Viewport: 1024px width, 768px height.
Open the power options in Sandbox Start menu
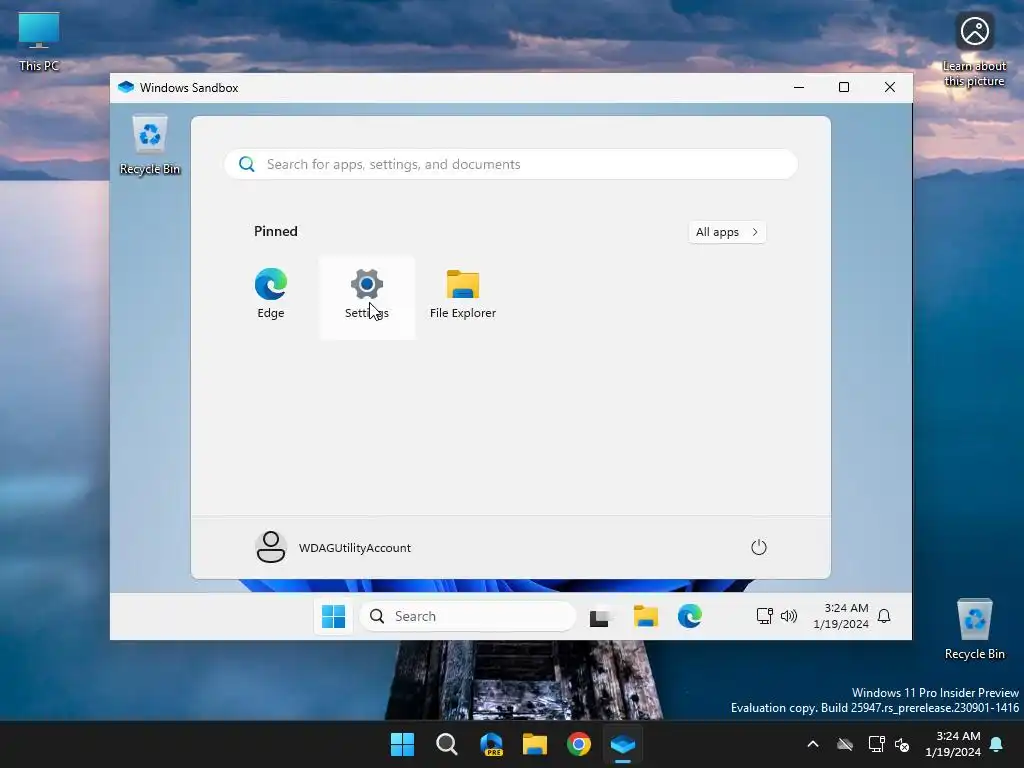[758, 547]
